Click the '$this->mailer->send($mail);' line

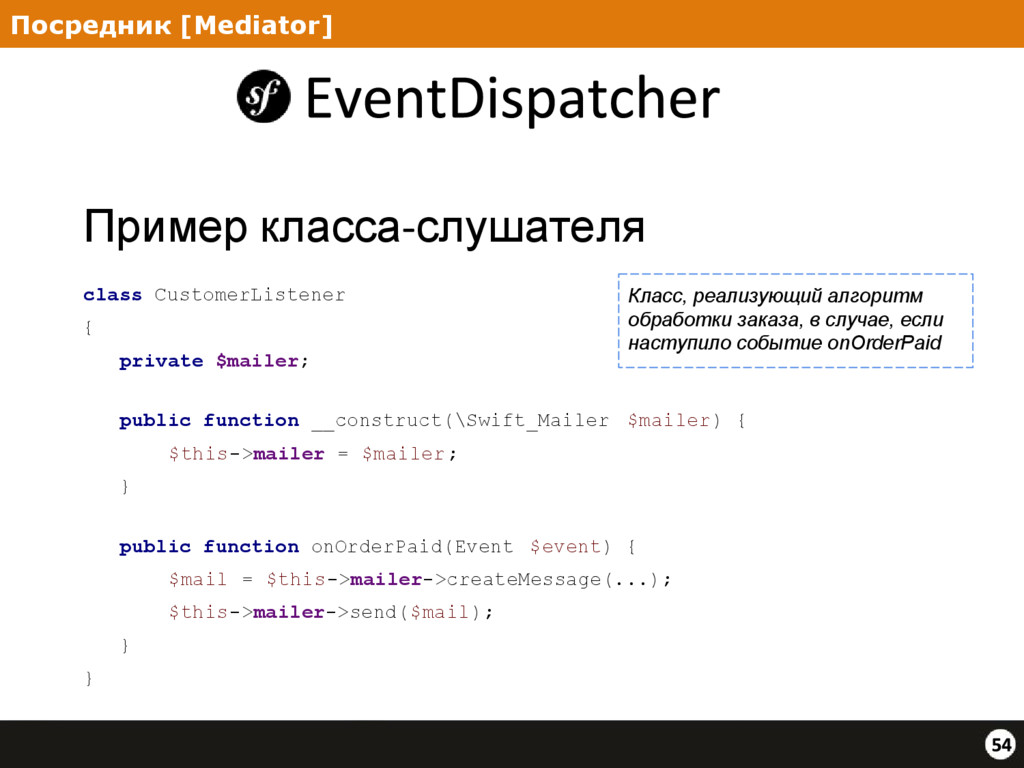[331, 613]
